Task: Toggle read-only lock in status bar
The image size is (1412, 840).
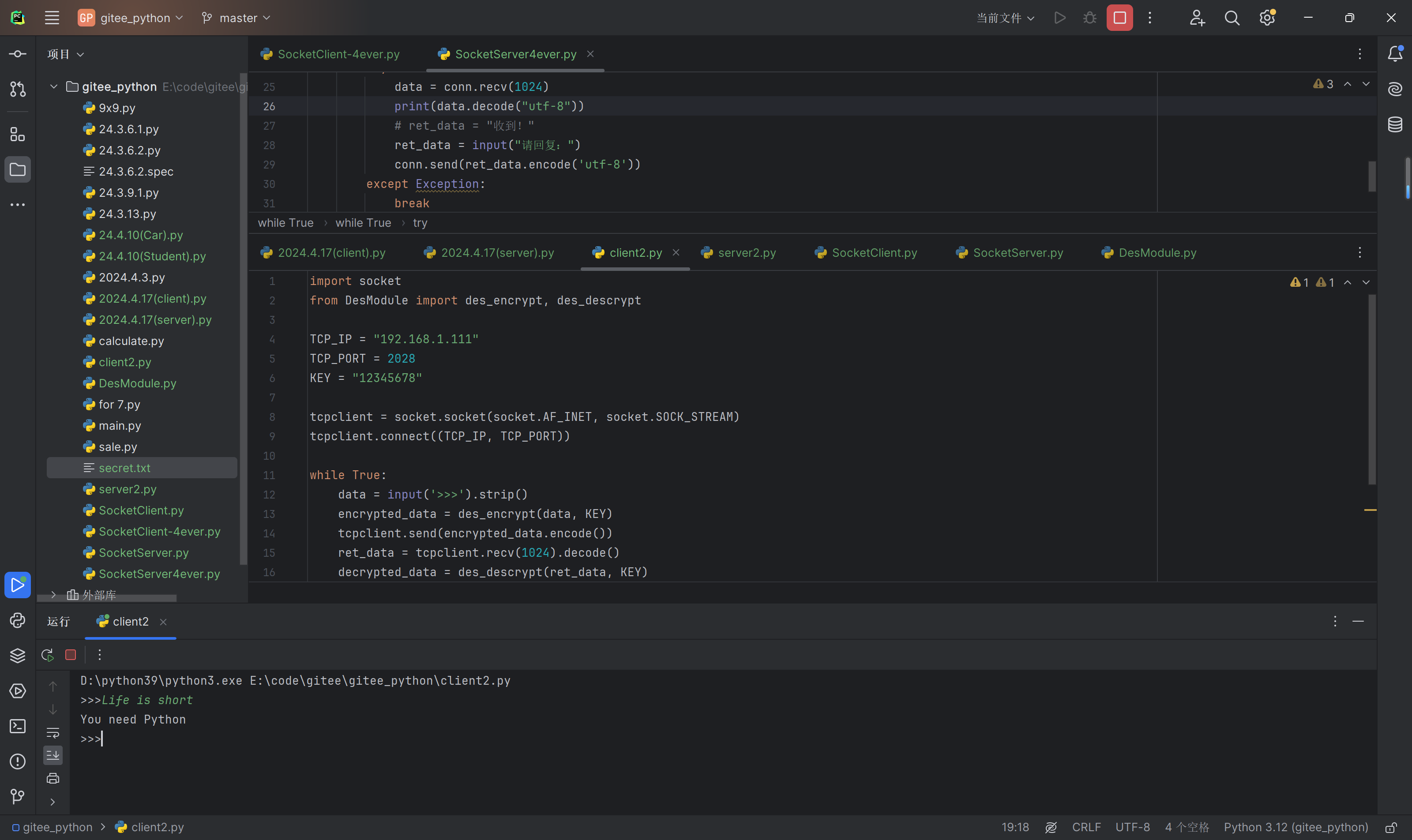Action: tap(1390, 828)
